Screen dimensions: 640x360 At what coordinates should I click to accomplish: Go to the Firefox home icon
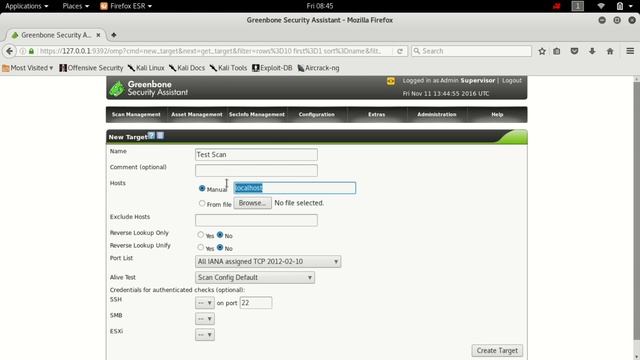610,51
